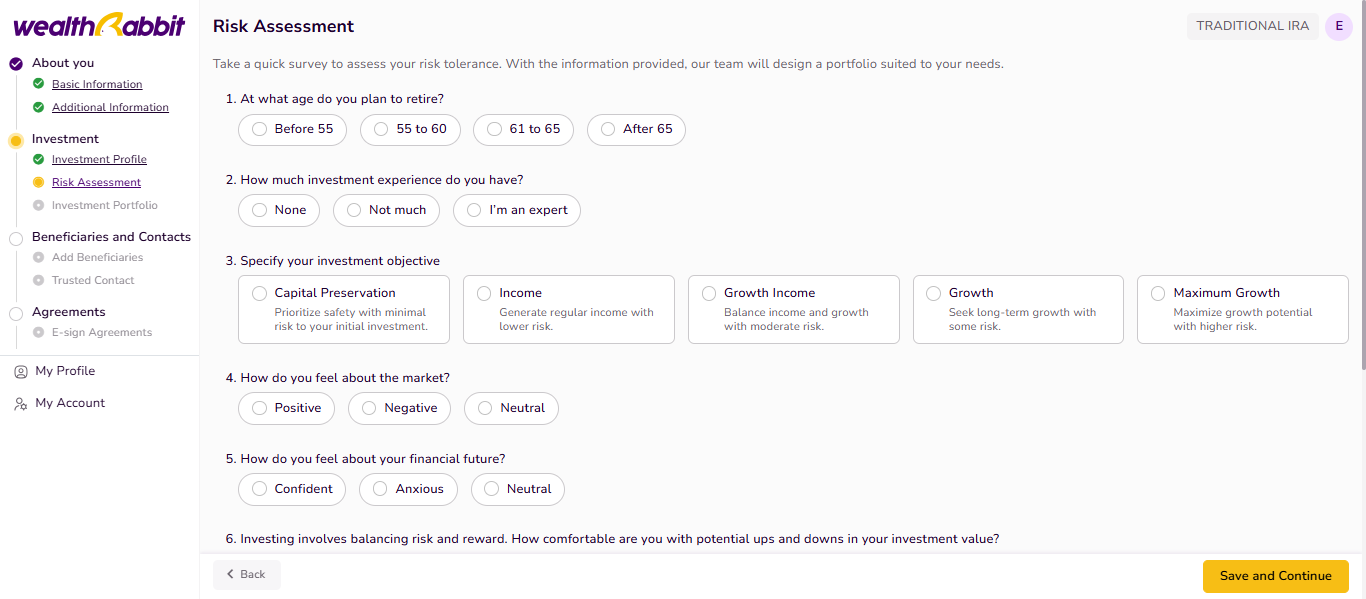Click the yellow status dot beside Risk Assessment
The width and height of the screenshot is (1366, 599).
coord(39,182)
